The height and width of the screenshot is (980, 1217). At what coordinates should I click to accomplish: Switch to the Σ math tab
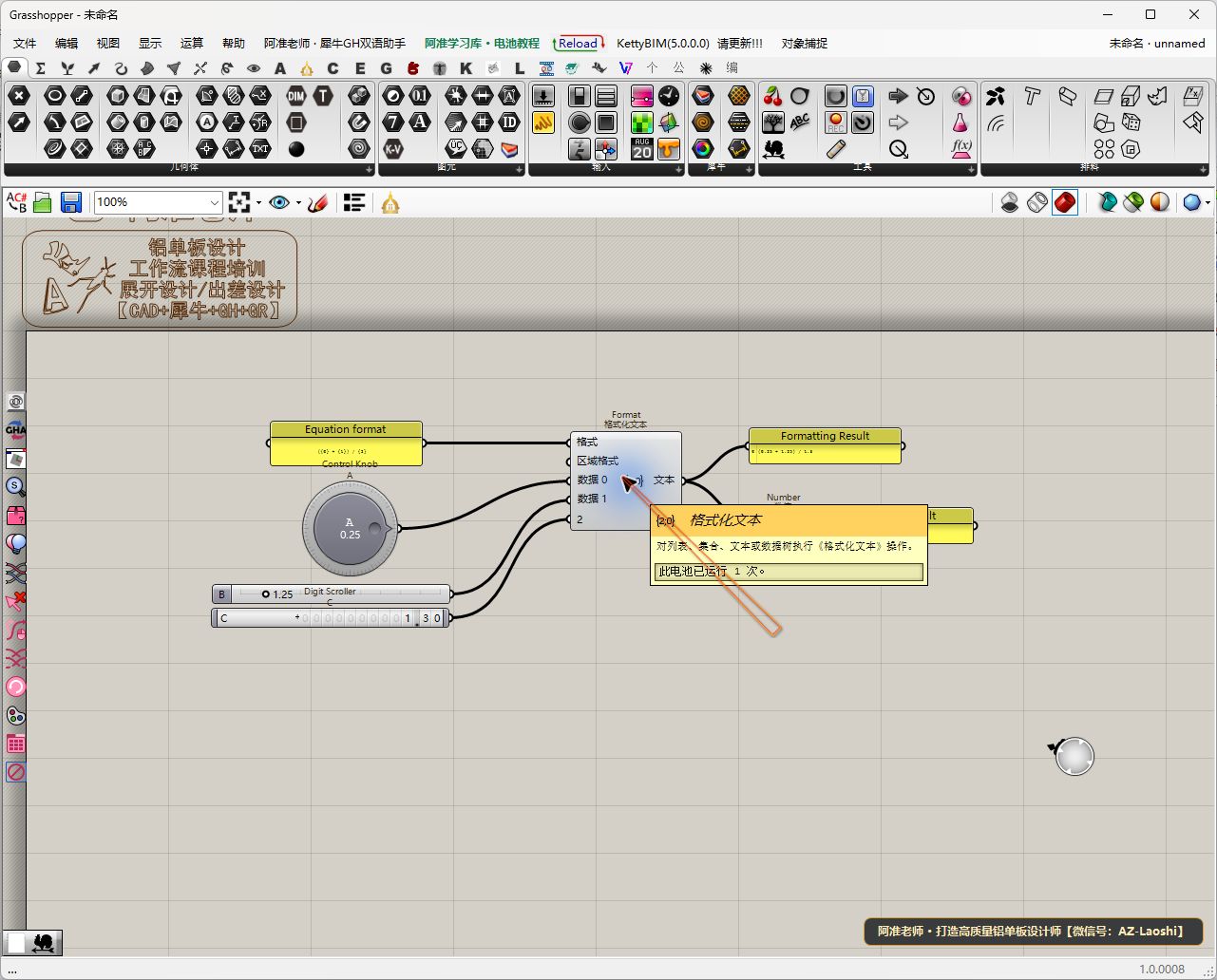click(x=40, y=68)
